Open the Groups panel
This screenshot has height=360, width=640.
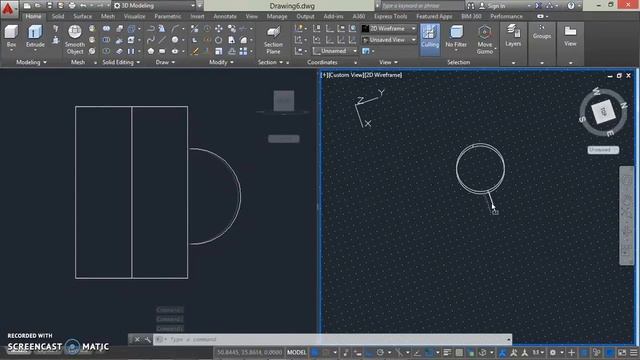point(542,32)
